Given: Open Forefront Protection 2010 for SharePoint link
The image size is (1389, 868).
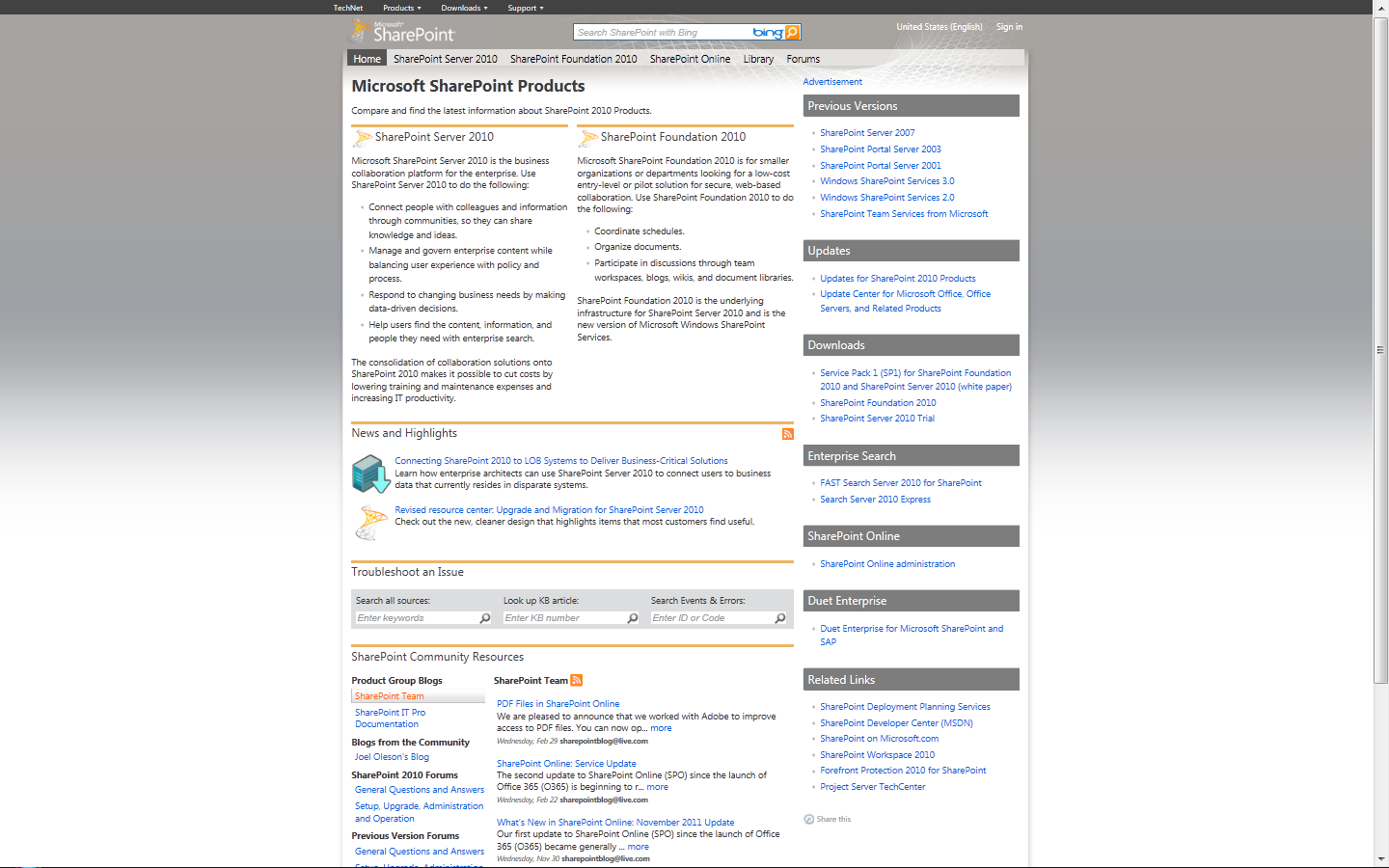Looking at the screenshot, I should pos(903,771).
